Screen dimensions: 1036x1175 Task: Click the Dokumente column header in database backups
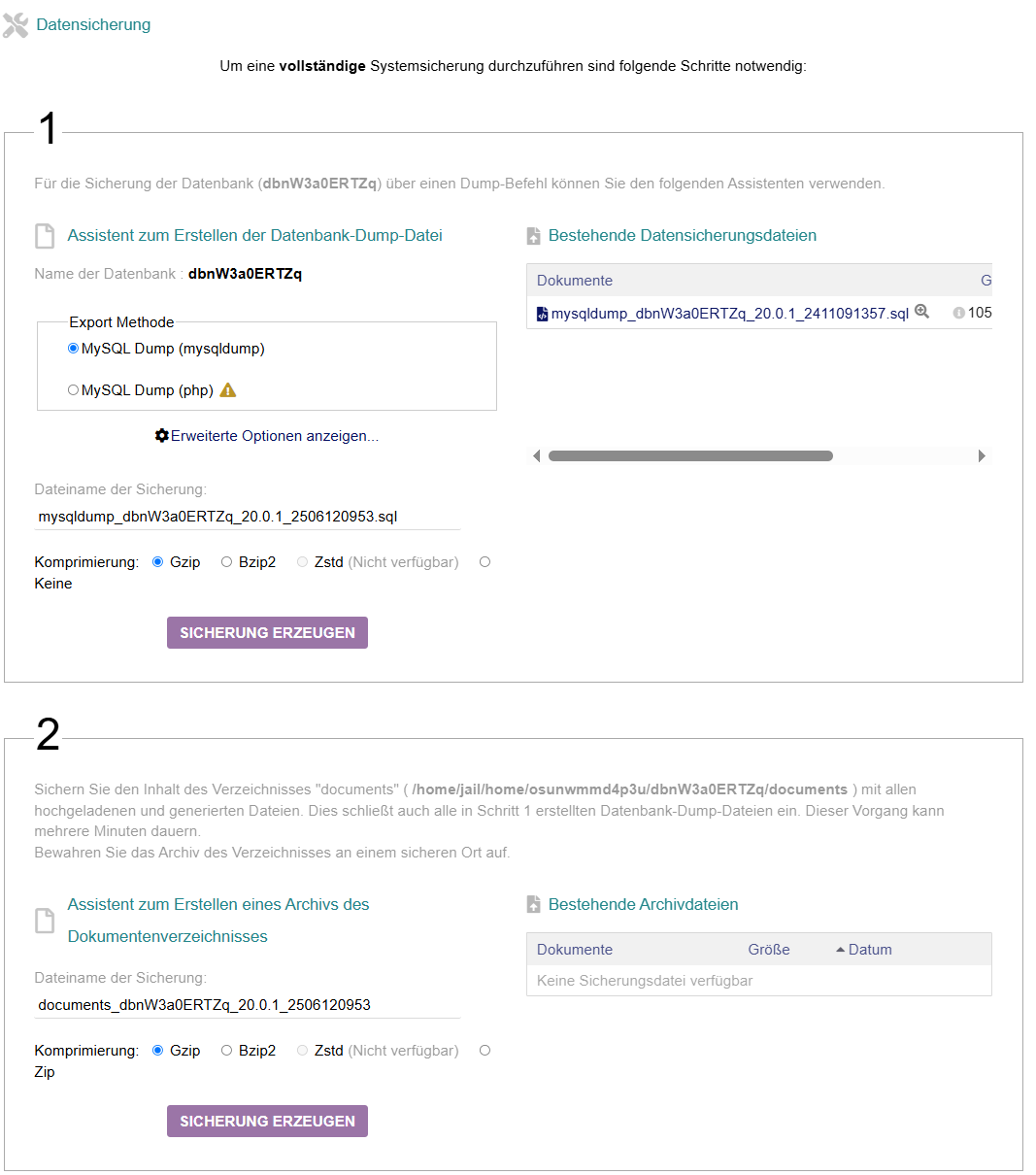coord(575,281)
